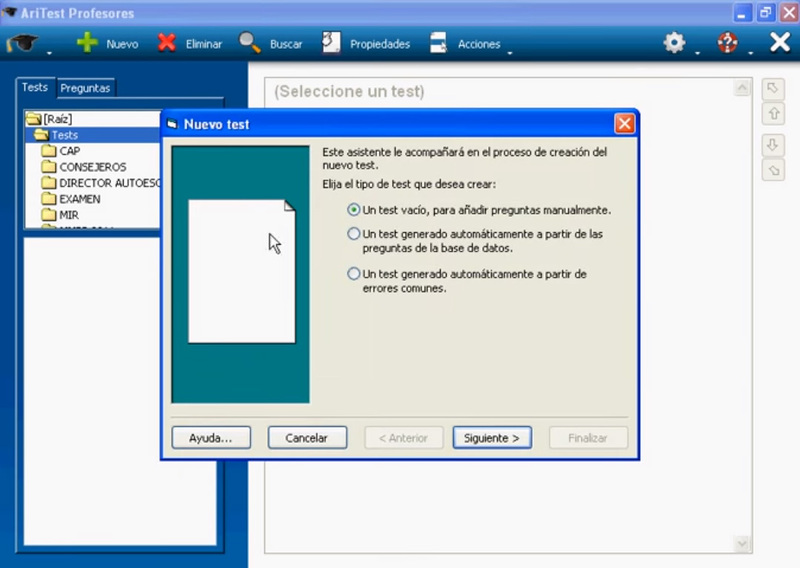Click the Acciones toolbar icon
The image size is (800, 568).
(438, 43)
